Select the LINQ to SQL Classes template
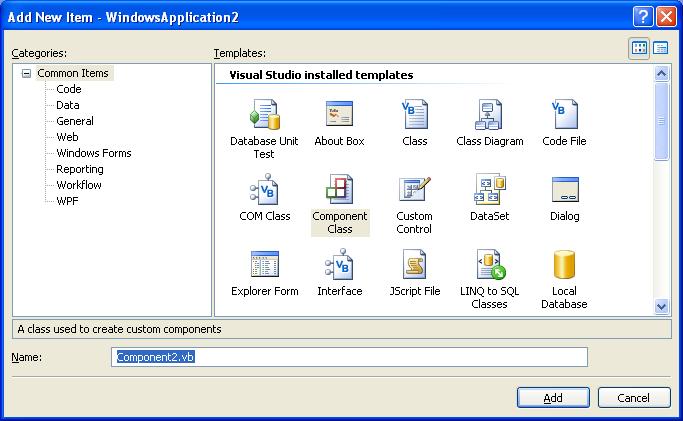The height and width of the screenshot is (421, 683). click(489, 280)
